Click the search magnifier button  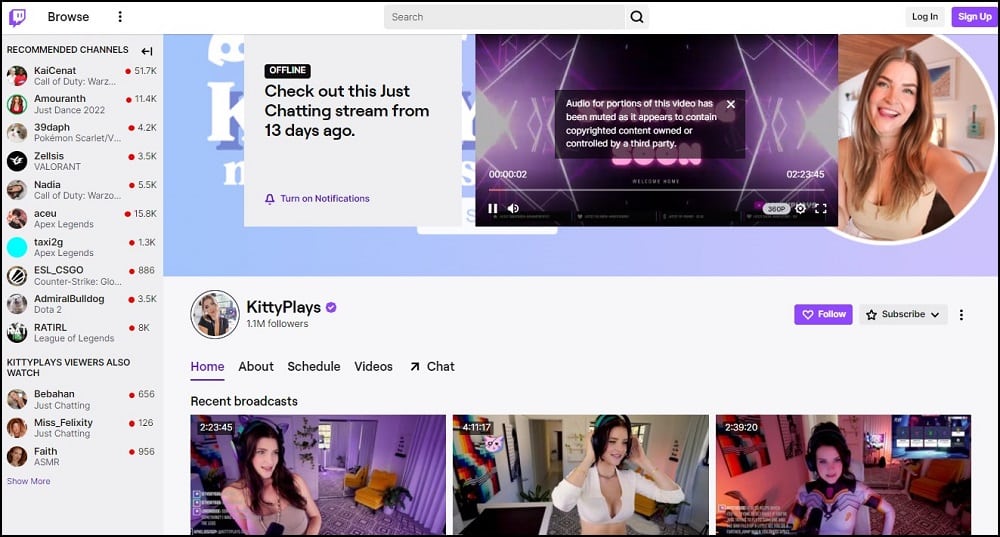pyautogui.click(x=636, y=17)
